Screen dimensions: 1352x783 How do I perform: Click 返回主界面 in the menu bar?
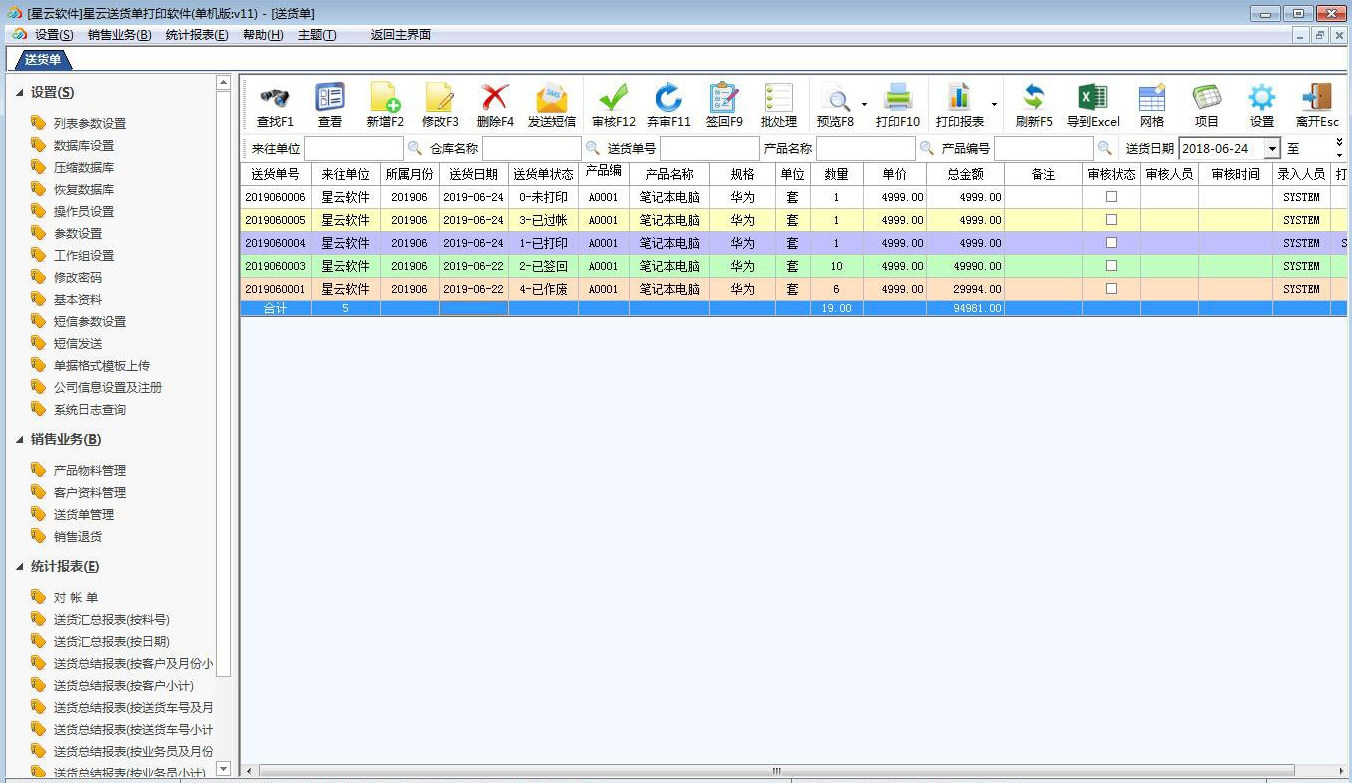(x=400, y=35)
